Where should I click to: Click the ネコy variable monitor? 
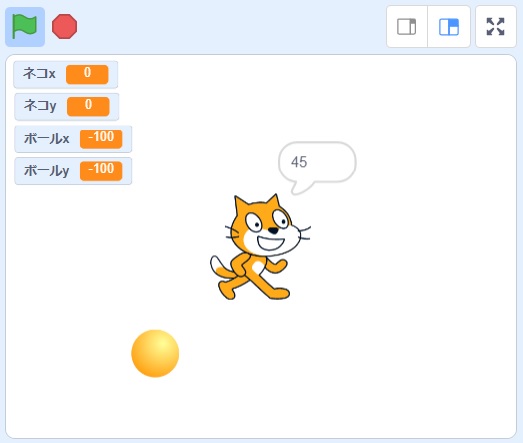(x=66, y=107)
